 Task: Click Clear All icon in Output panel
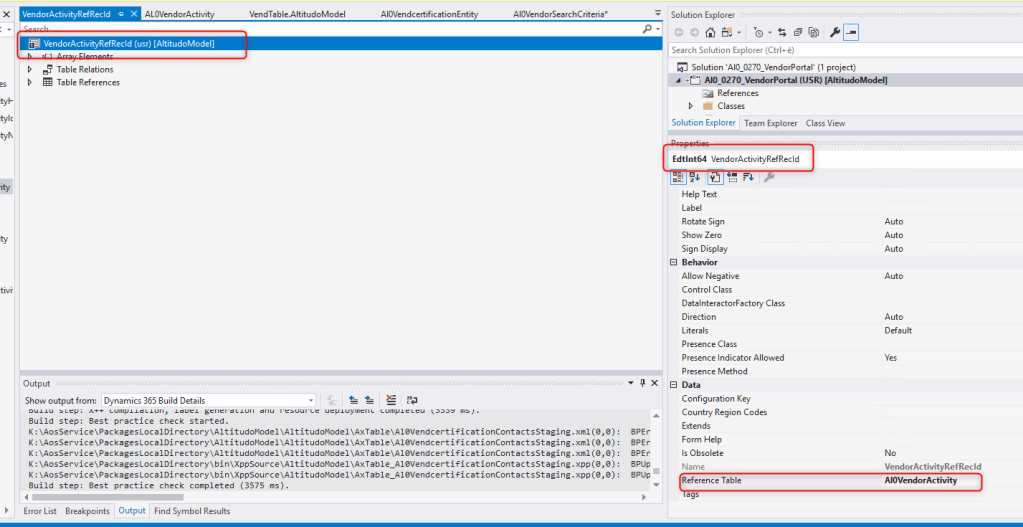391,400
